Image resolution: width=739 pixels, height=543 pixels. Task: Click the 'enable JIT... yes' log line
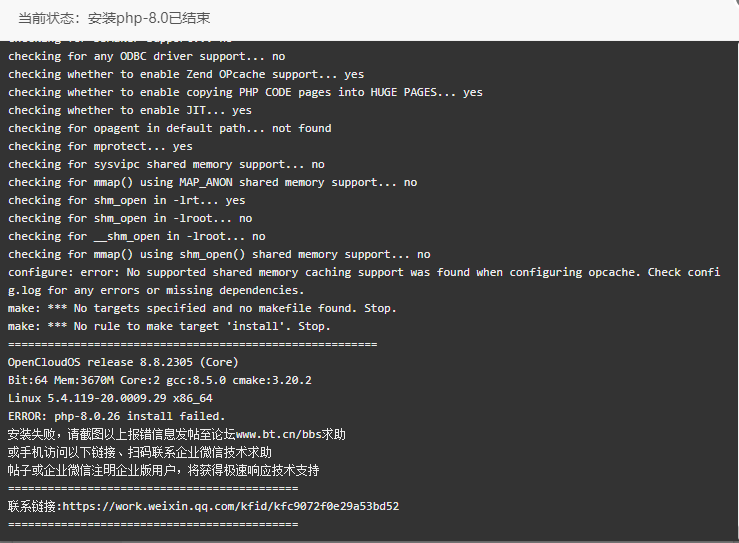tap(130, 110)
